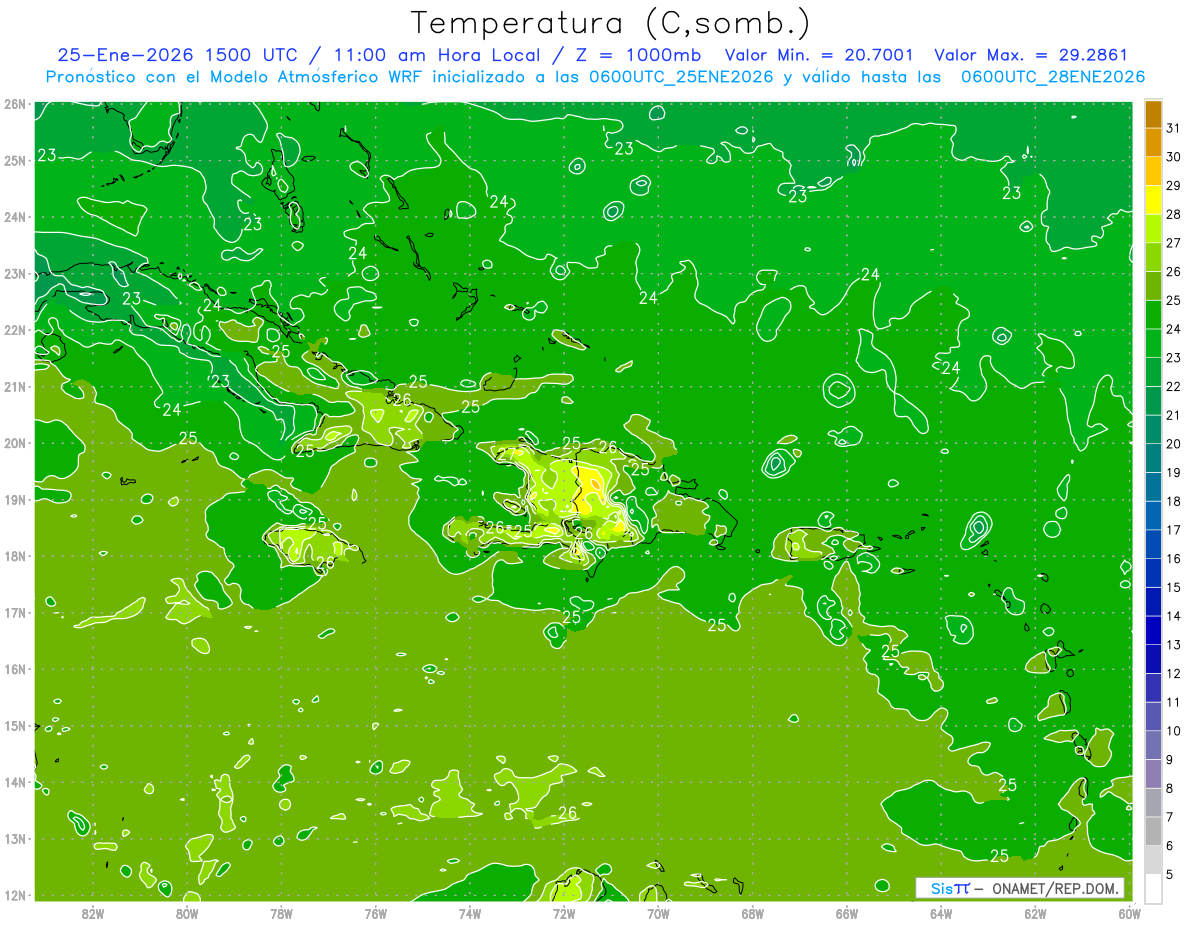The height and width of the screenshot is (927, 1200).
Task: Pick the dark blue colorbar swatch between 13 and 14
Action: [x=1153, y=630]
